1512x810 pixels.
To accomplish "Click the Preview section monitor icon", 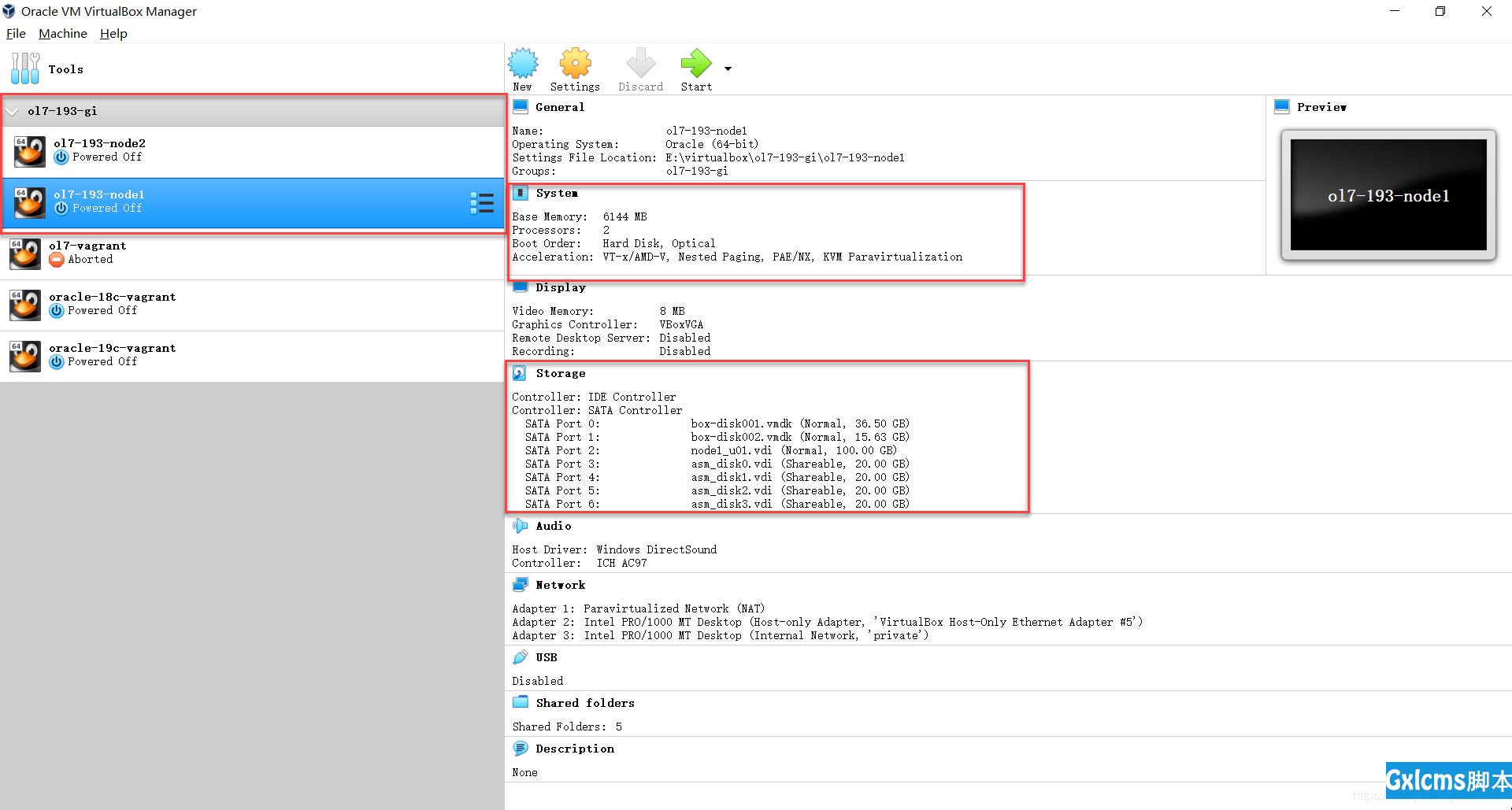I will click(x=1282, y=107).
